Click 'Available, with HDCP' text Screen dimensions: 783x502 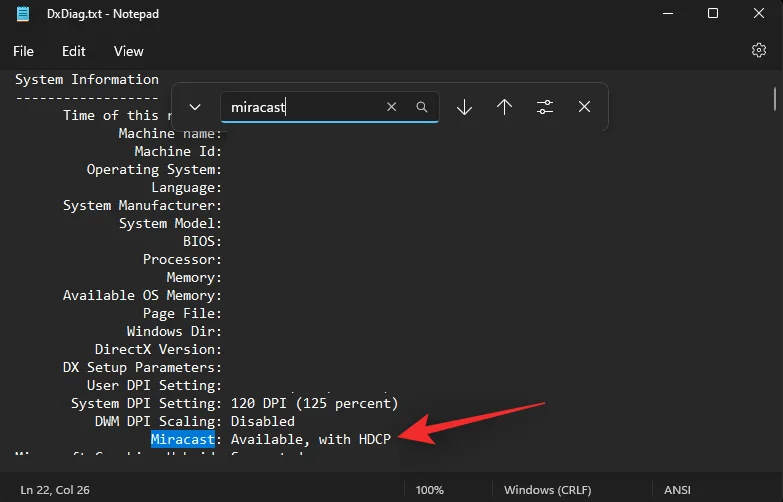pyautogui.click(x=311, y=439)
